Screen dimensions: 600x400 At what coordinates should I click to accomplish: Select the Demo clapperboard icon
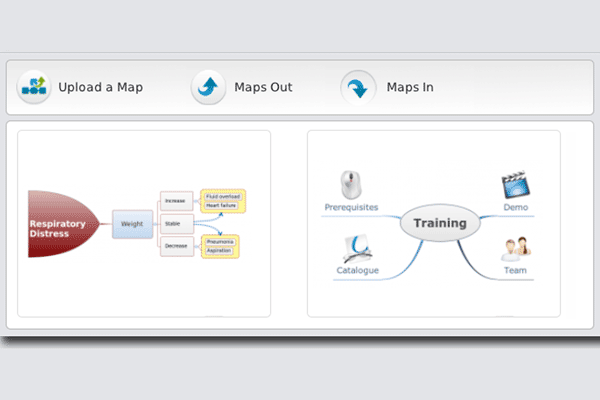(x=515, y=185)
